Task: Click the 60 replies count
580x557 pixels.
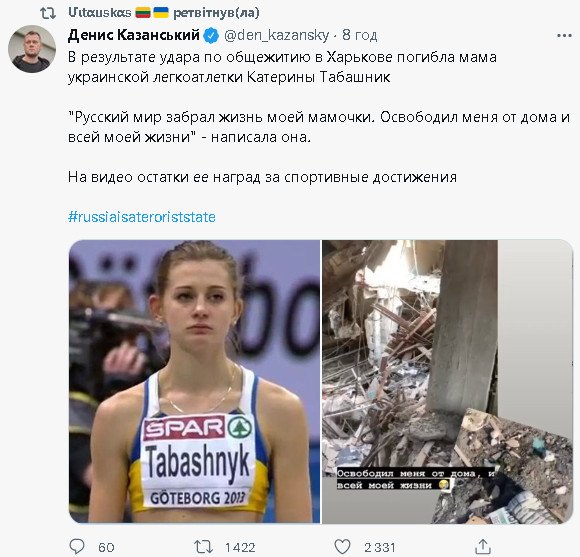Action: [x=106, y=547]
